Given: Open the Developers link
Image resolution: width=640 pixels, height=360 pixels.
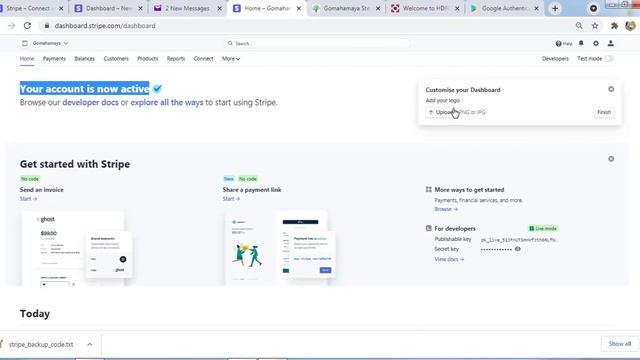Looking at the screenshot, I should [555, 59].
